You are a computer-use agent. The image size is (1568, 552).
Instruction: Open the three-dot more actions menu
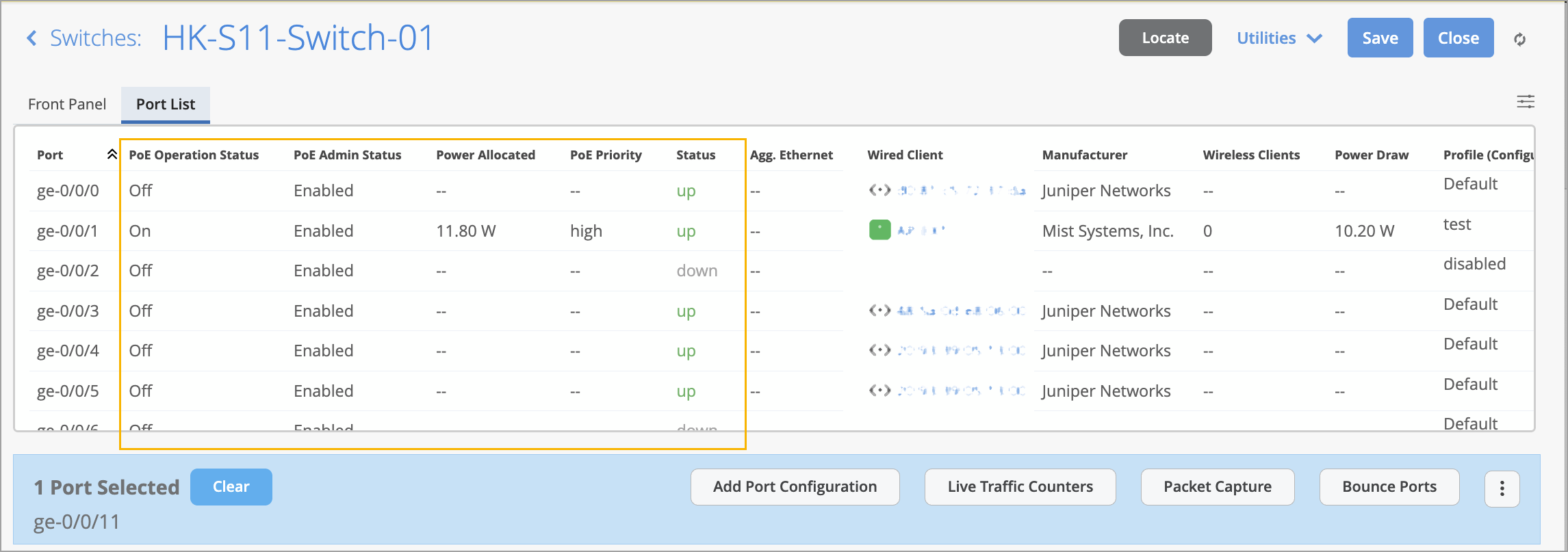coord(1502,488)
